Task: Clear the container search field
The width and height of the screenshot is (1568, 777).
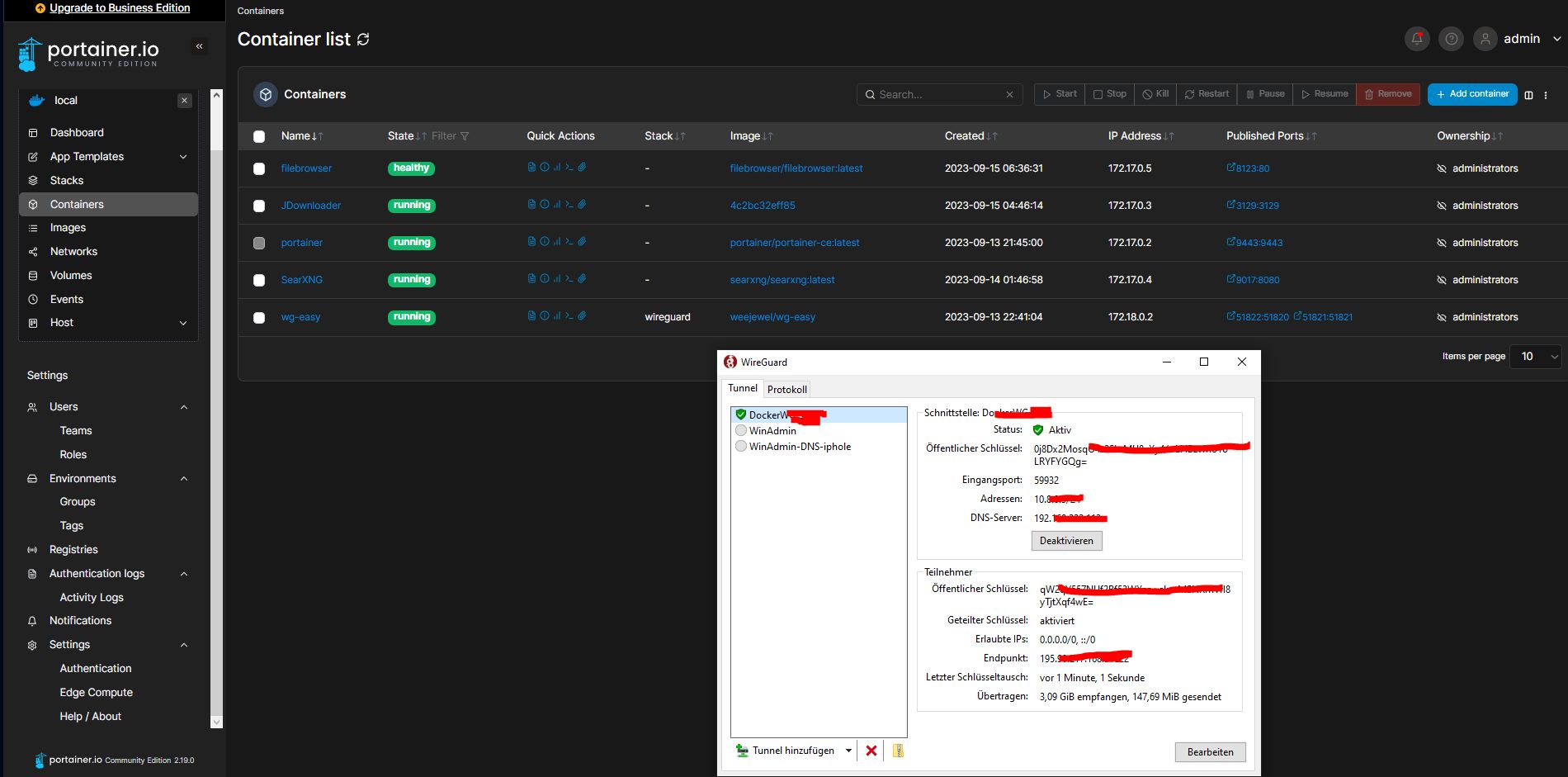Action: click(1009, 94)
